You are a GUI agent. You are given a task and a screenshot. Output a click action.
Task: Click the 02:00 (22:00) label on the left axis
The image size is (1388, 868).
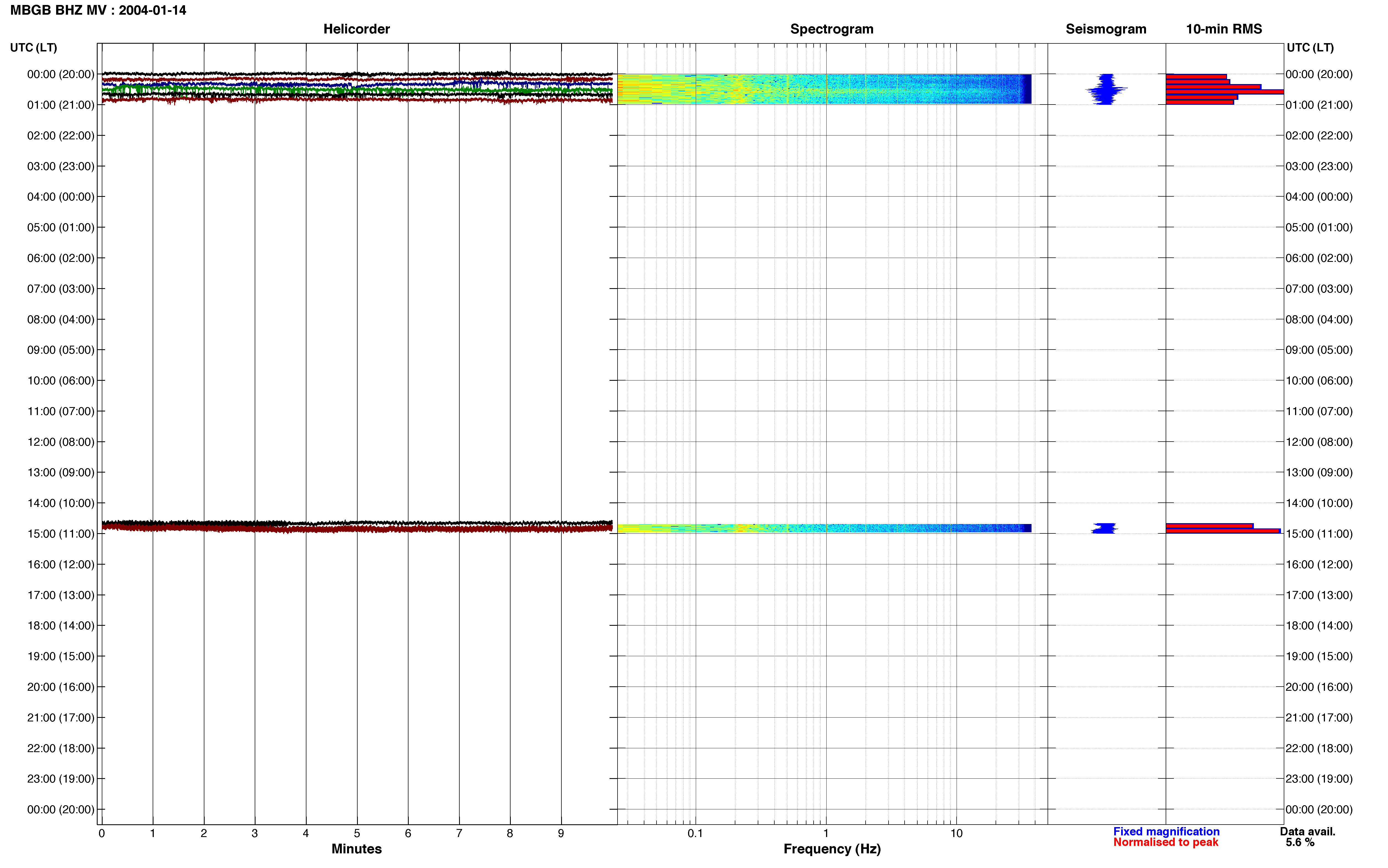point(61,135)
